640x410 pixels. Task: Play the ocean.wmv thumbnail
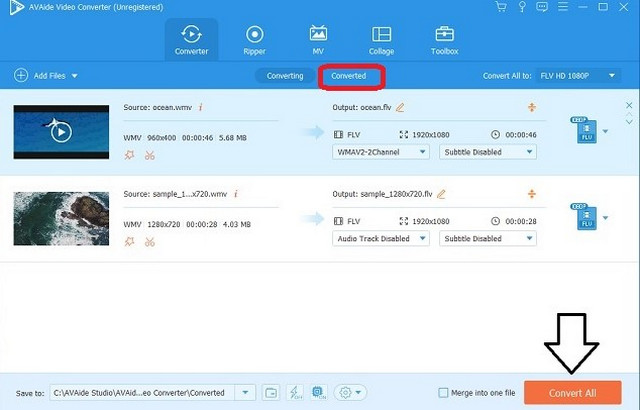(61, 132)
